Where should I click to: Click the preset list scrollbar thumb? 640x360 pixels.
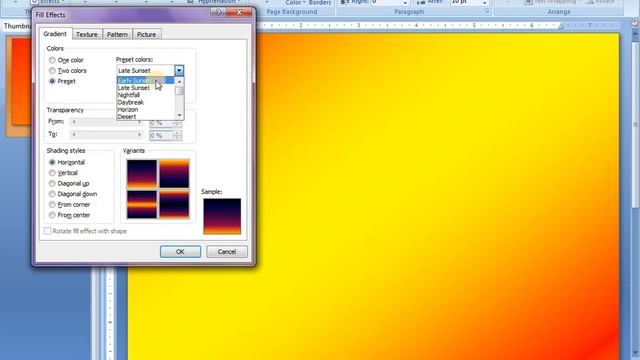pyautogui.click(x=179, y=91)
